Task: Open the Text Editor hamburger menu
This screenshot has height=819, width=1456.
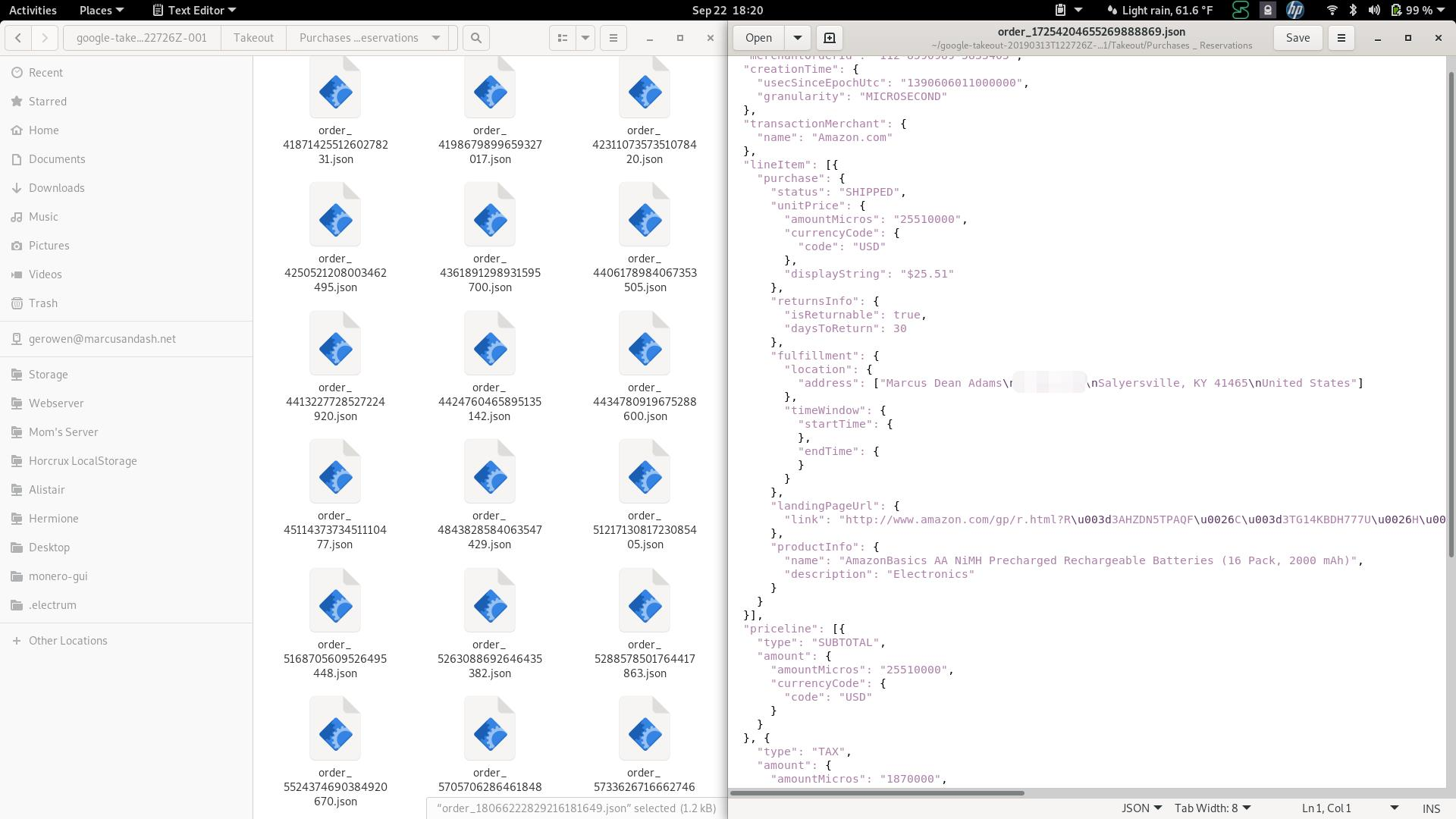Action: (1341, 37)
